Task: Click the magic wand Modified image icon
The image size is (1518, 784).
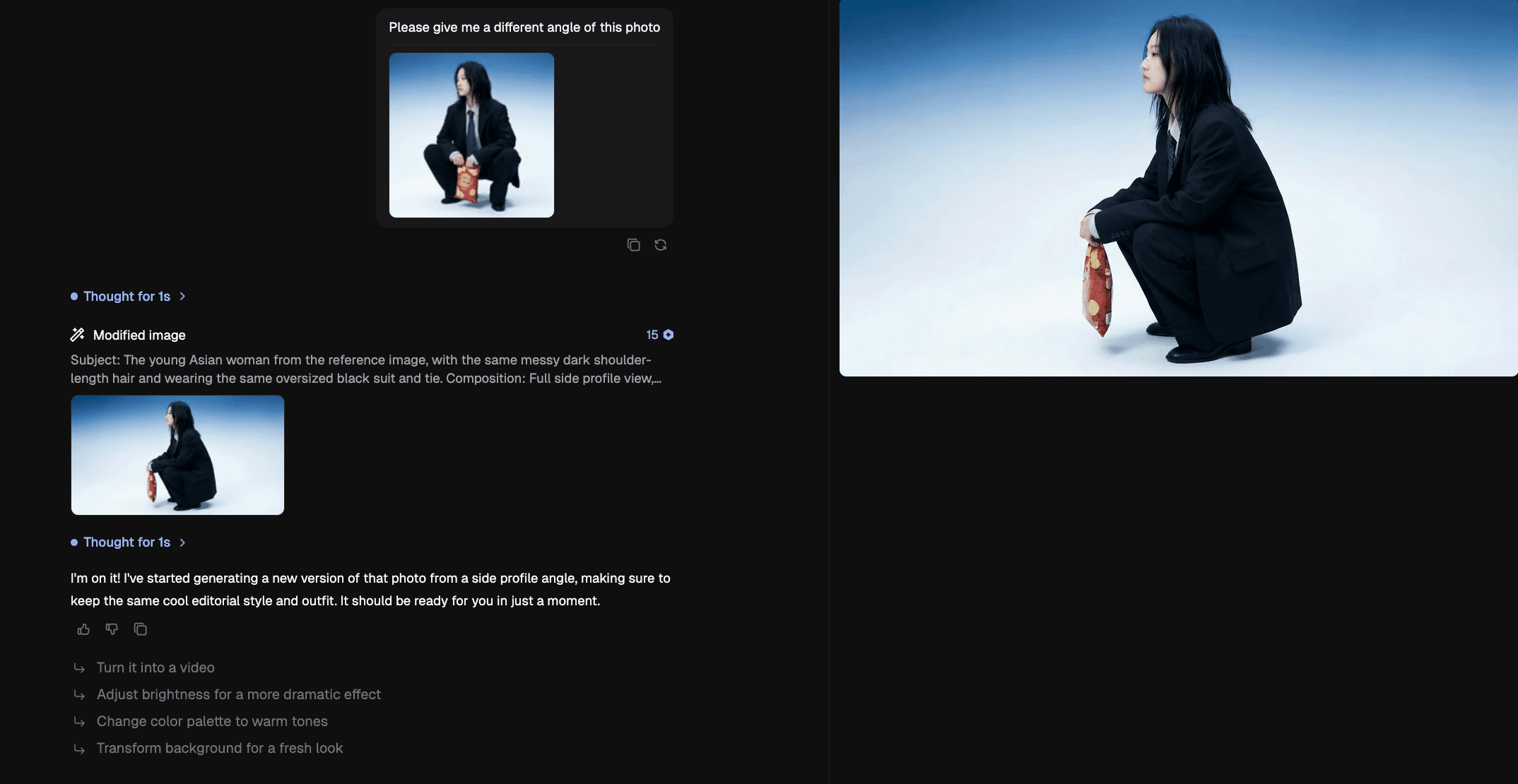Action: 78,335
